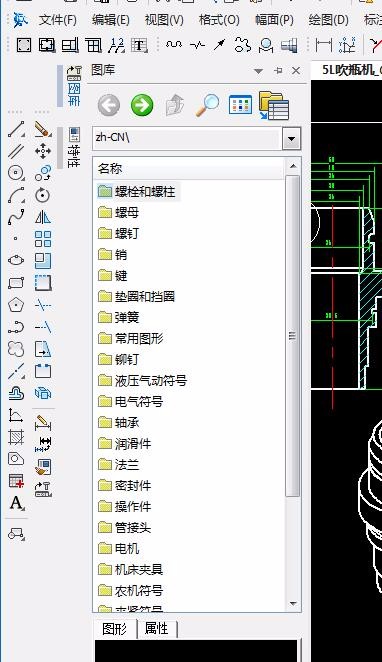Switch to the 图形 tab
Image resolution: width=382 pixels, height=662 pixels.
(114, 629)
